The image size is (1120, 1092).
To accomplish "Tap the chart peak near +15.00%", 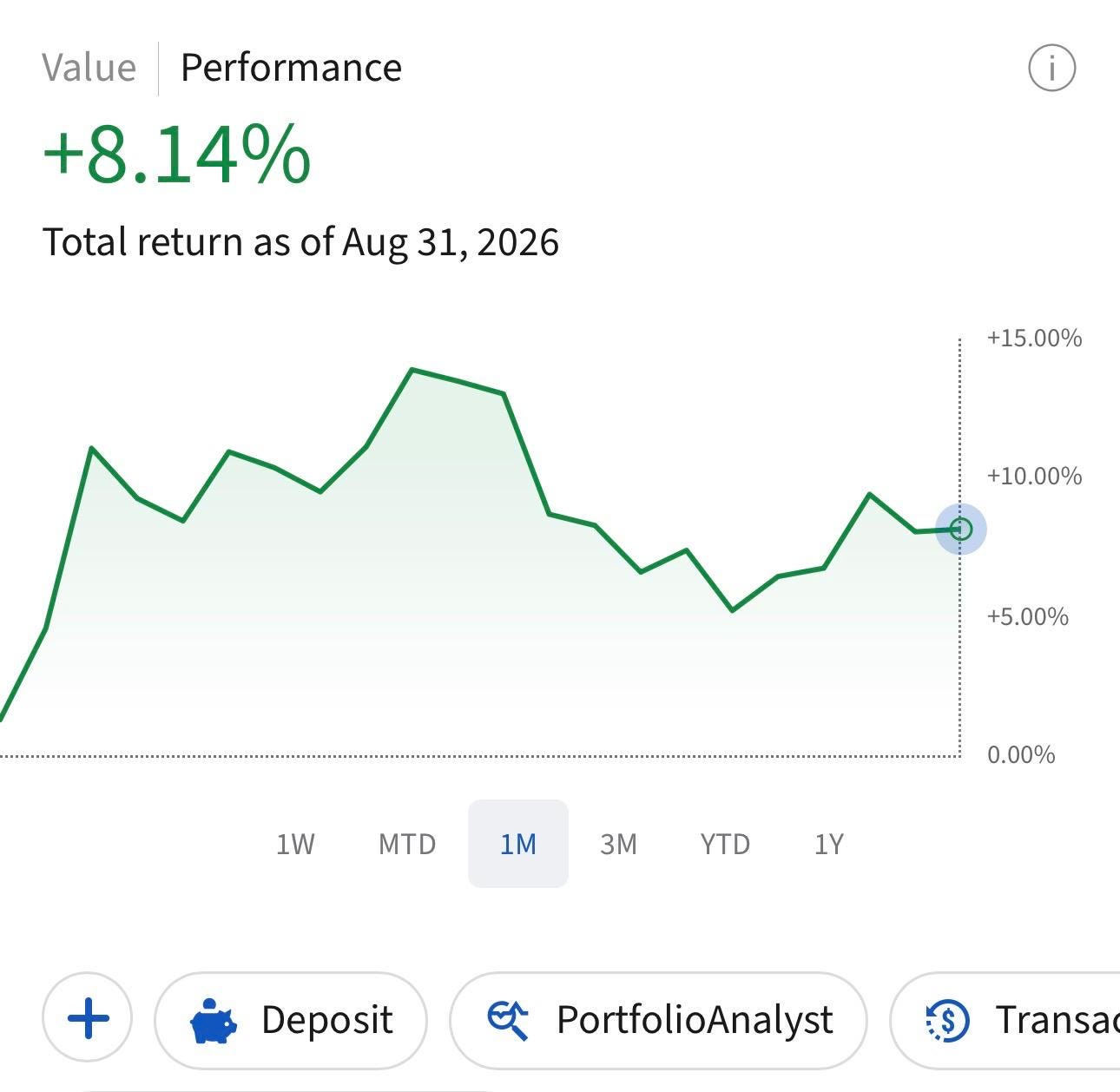I will 412,370.
